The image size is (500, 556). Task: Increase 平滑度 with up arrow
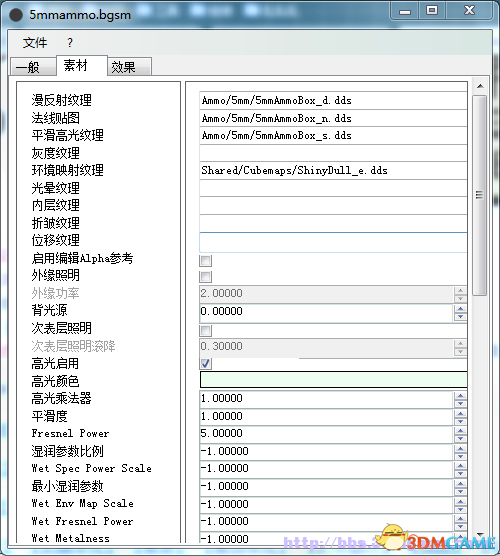click(x=460, y=413)
